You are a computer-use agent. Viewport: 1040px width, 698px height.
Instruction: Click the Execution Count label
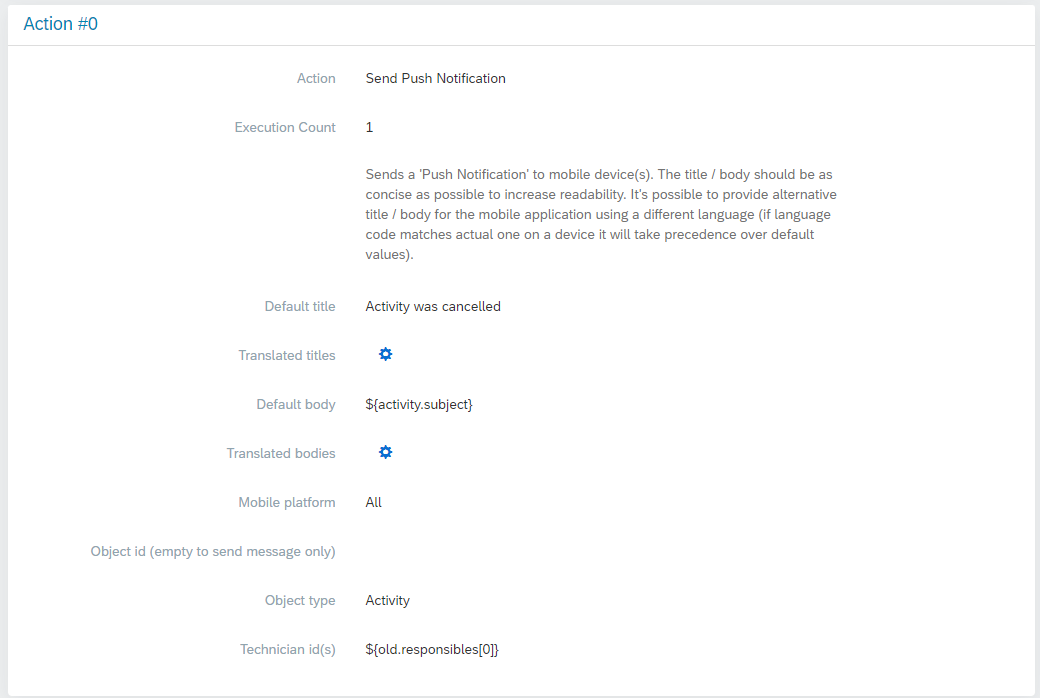point(285,127)
